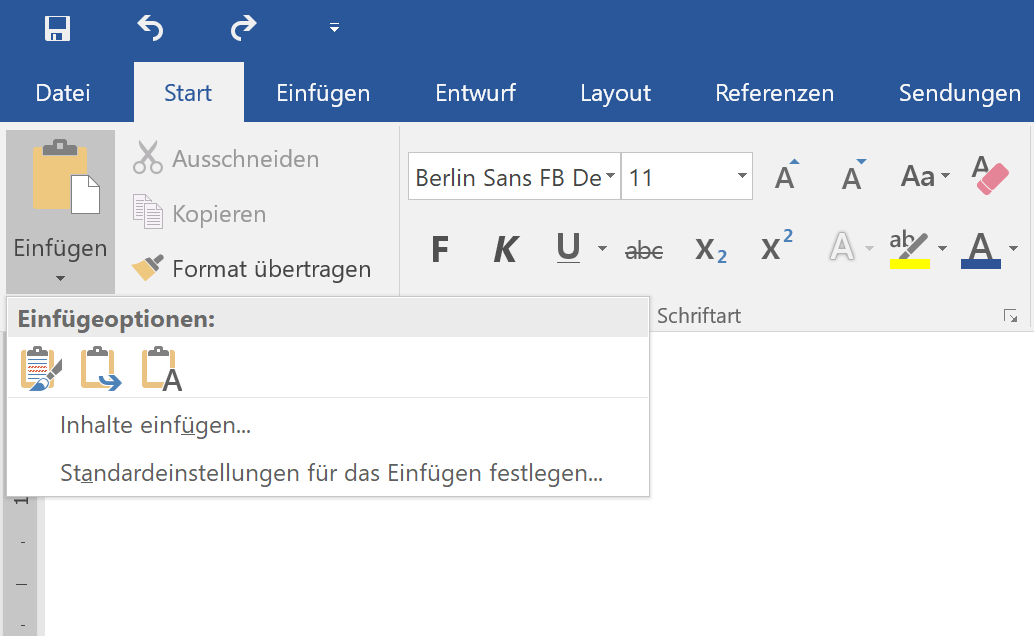This screenshot has width=1034, height=636.
Task: Switch to the Referenzen tab
Action: (x=774, y=93)
